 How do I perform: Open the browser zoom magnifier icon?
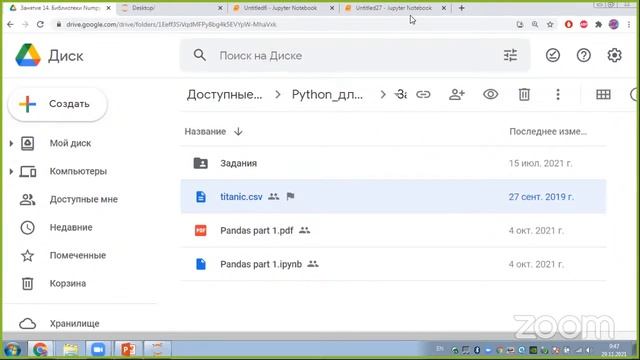tap(535, 24)
